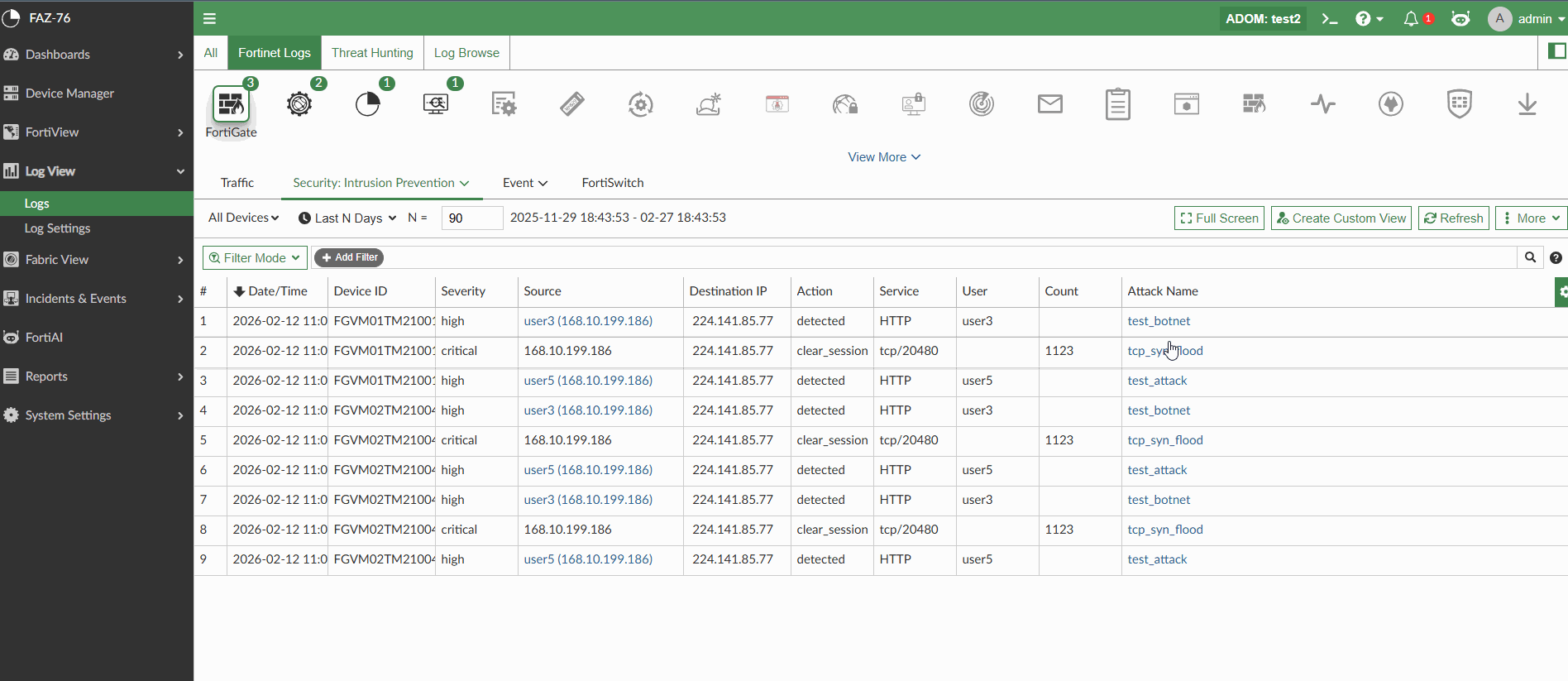Click the gear-globe device icon with badge 2
1568x681 pixels.
(299, 104)
